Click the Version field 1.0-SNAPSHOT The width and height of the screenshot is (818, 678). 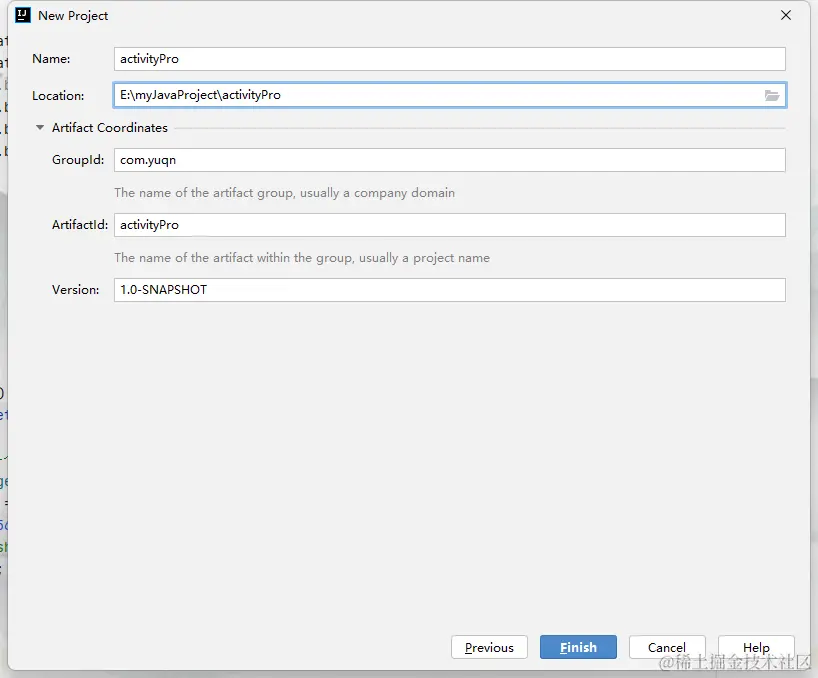(450, 290)
